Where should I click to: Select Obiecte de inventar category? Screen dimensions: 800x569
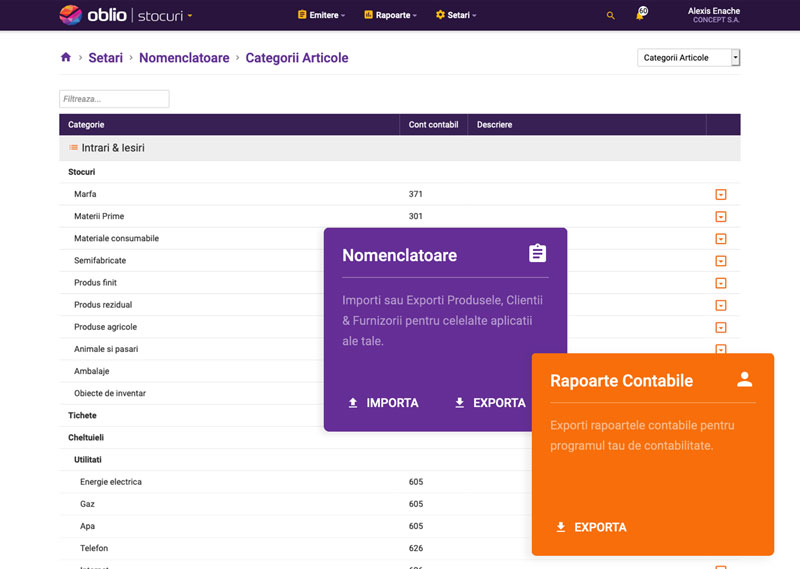pos(110,393)
